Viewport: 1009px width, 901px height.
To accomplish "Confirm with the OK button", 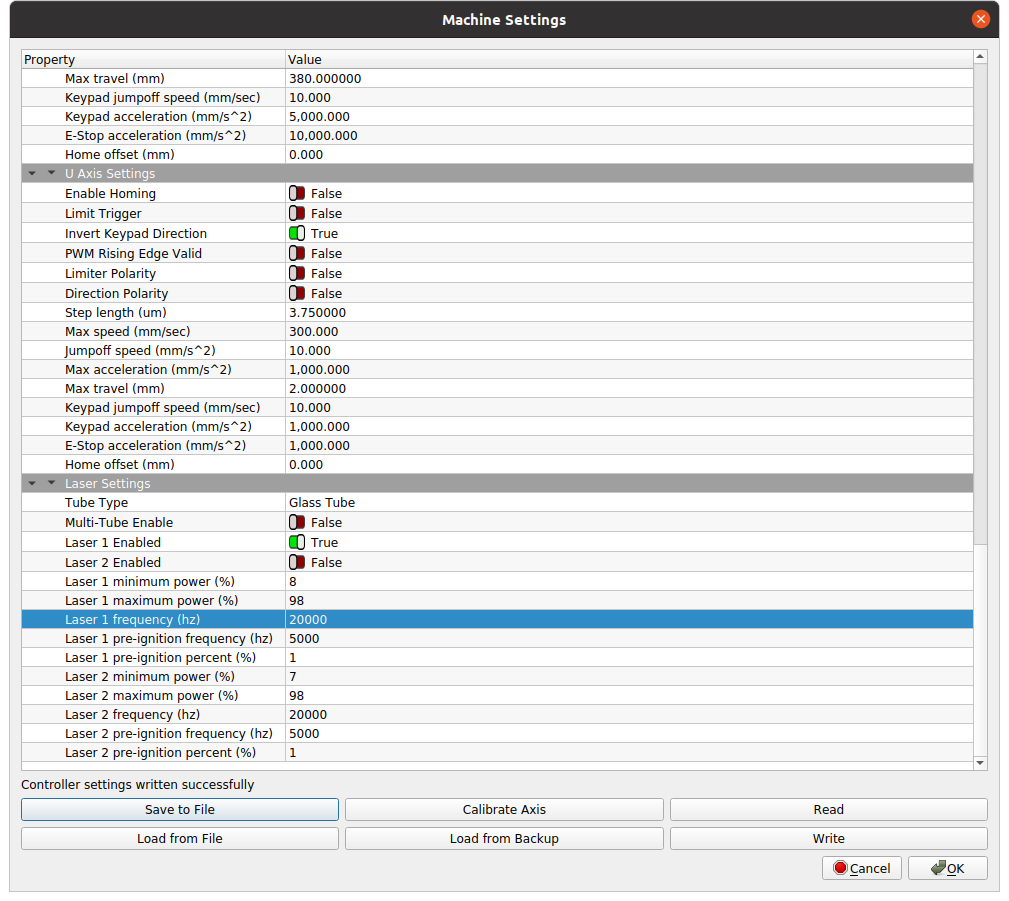I will click(948, 868).
